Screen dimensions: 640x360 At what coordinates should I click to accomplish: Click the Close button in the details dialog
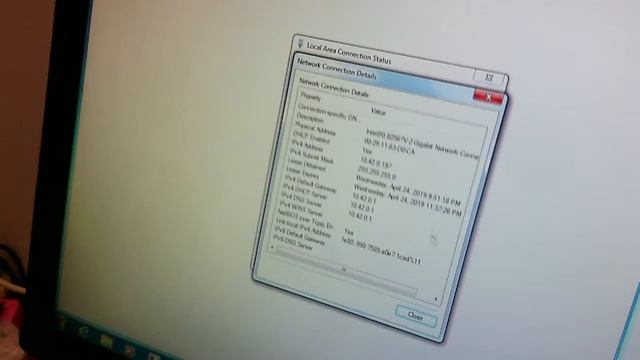(x=416, y=316)
